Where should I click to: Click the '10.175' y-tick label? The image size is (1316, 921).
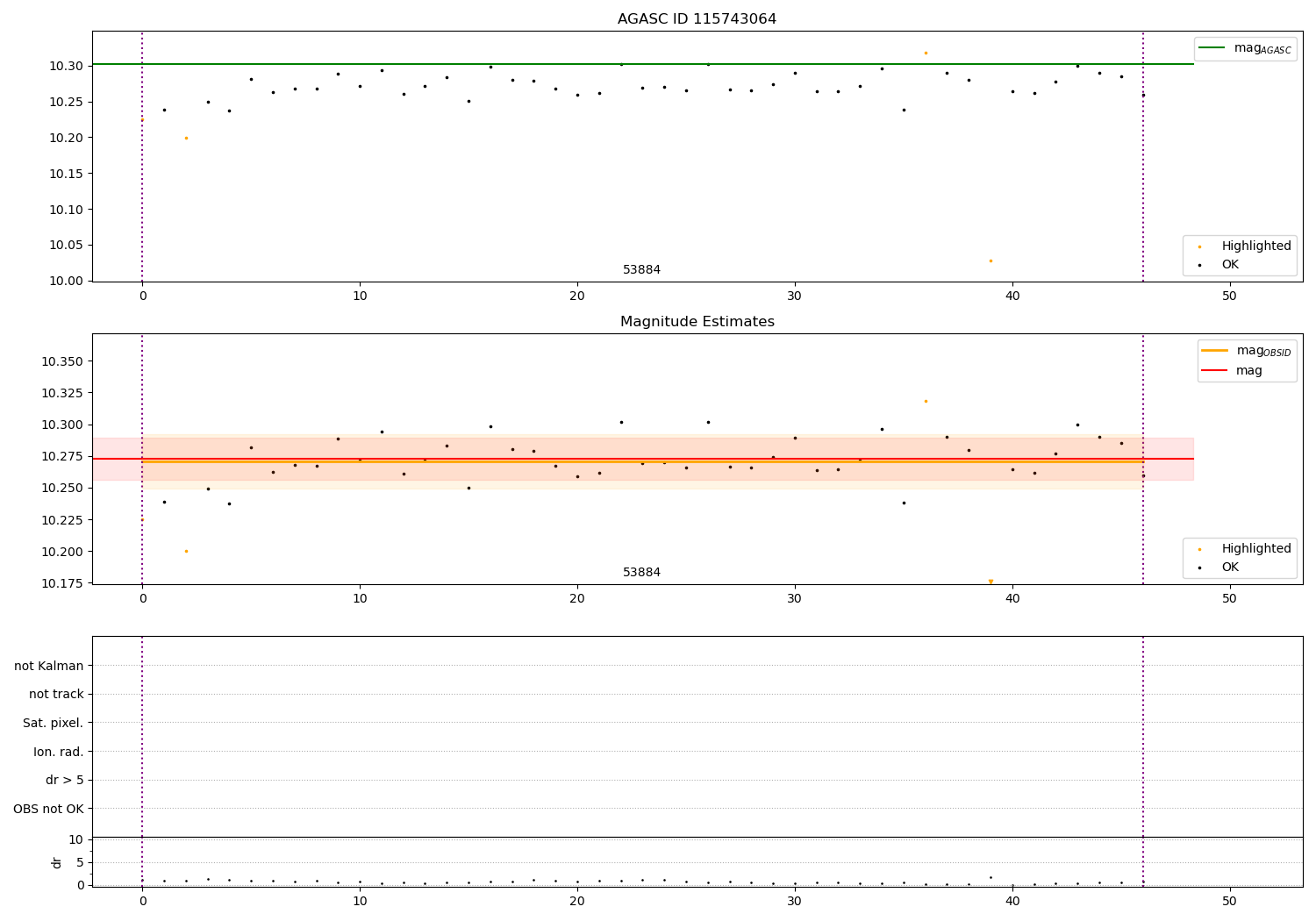point(63,583)
